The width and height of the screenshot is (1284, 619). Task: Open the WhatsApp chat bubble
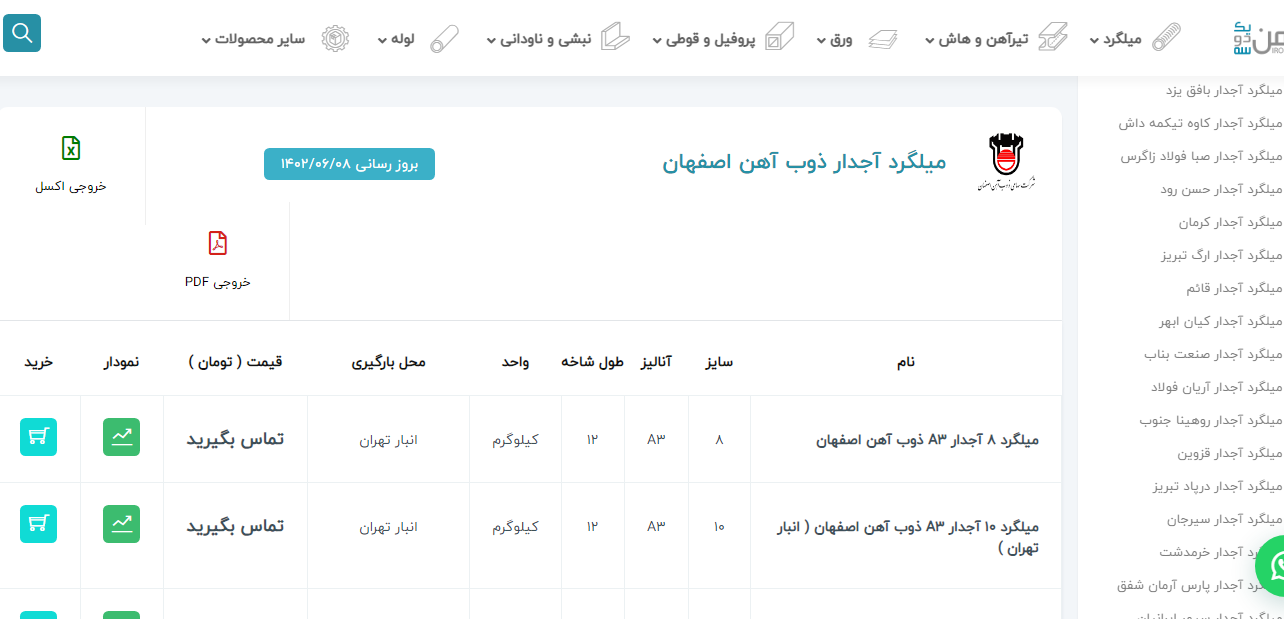click(x=1273, y=566)
